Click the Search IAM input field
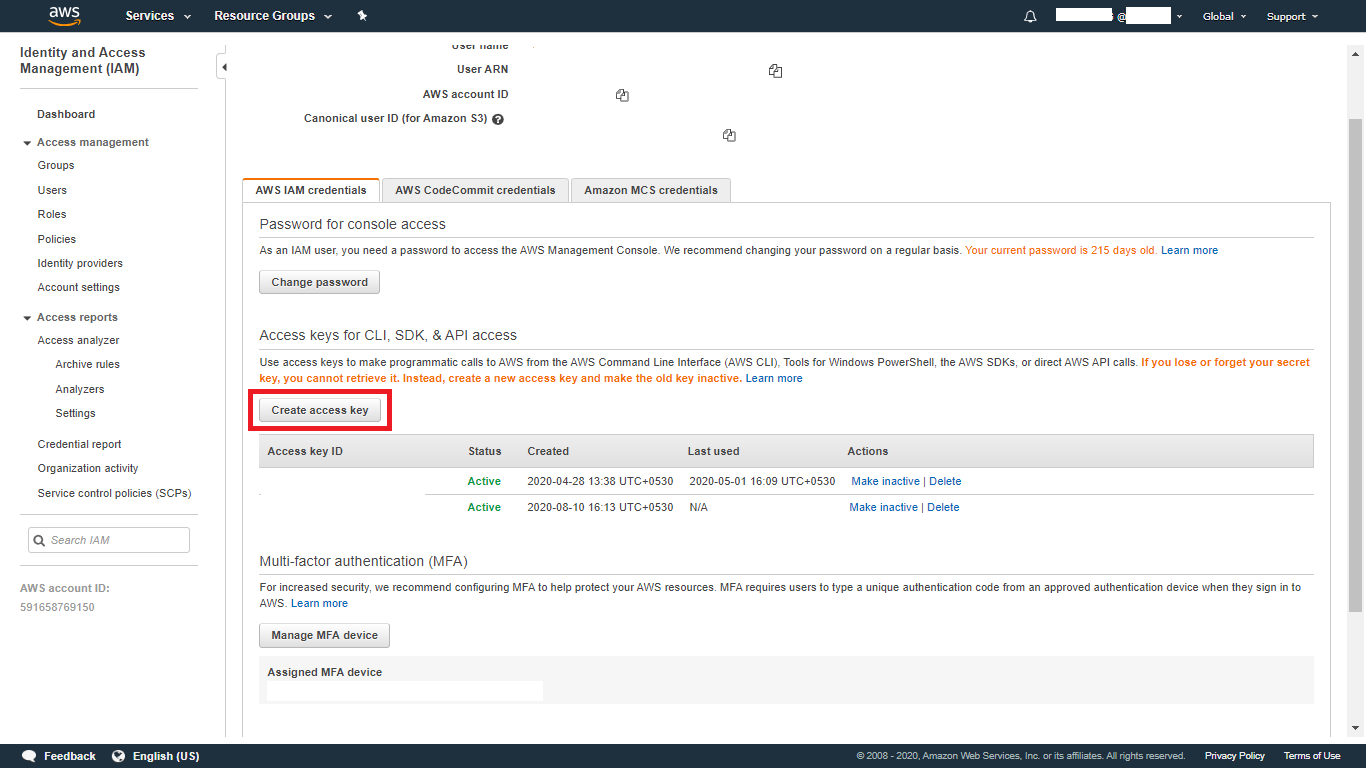The image size is (1366, 768). click(x=109, y=540)
